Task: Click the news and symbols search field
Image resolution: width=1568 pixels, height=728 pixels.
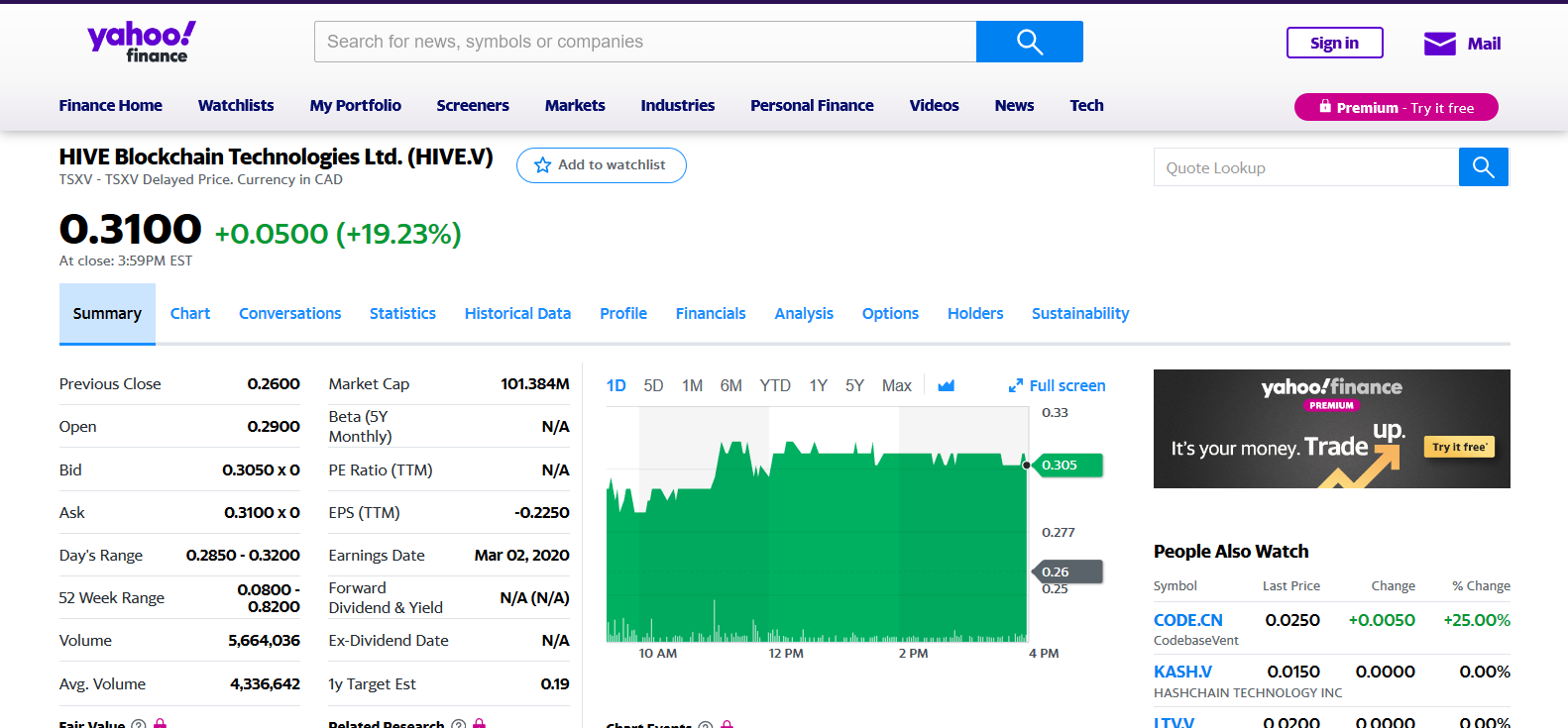Action: [644, 42]
